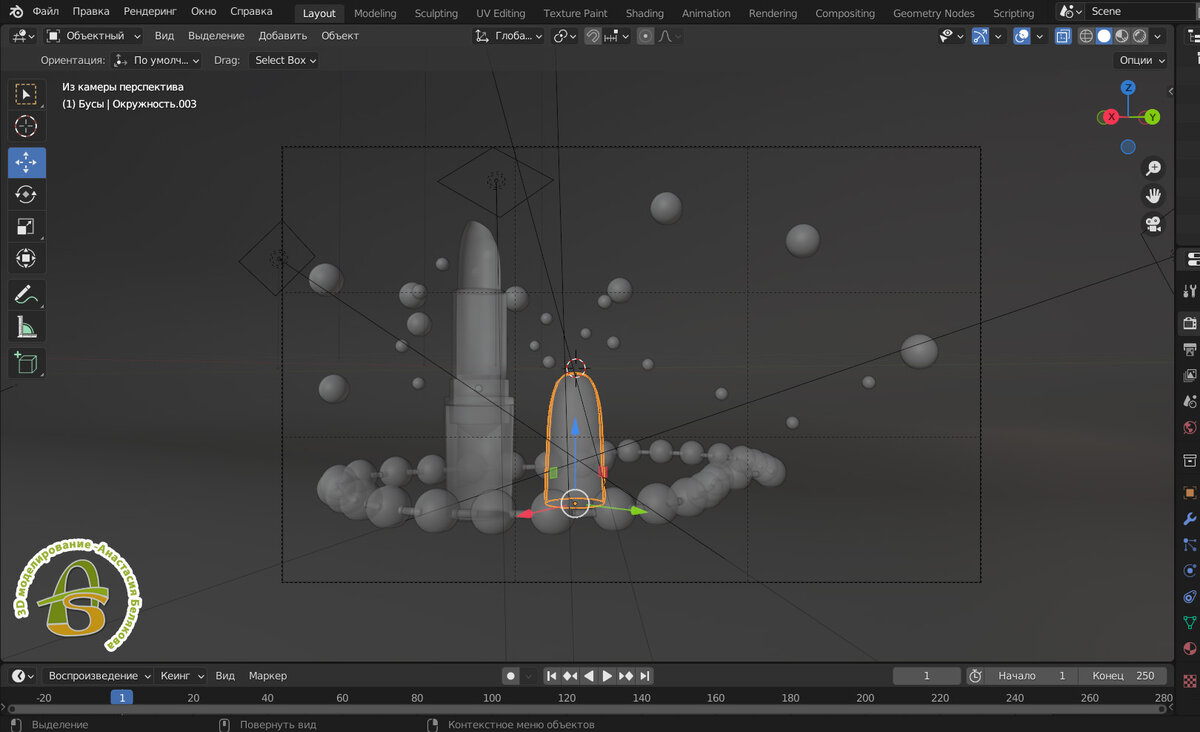
Task: Open the Select Box drag dropdown
Action: pyautogui.click(x=284, y=60)
